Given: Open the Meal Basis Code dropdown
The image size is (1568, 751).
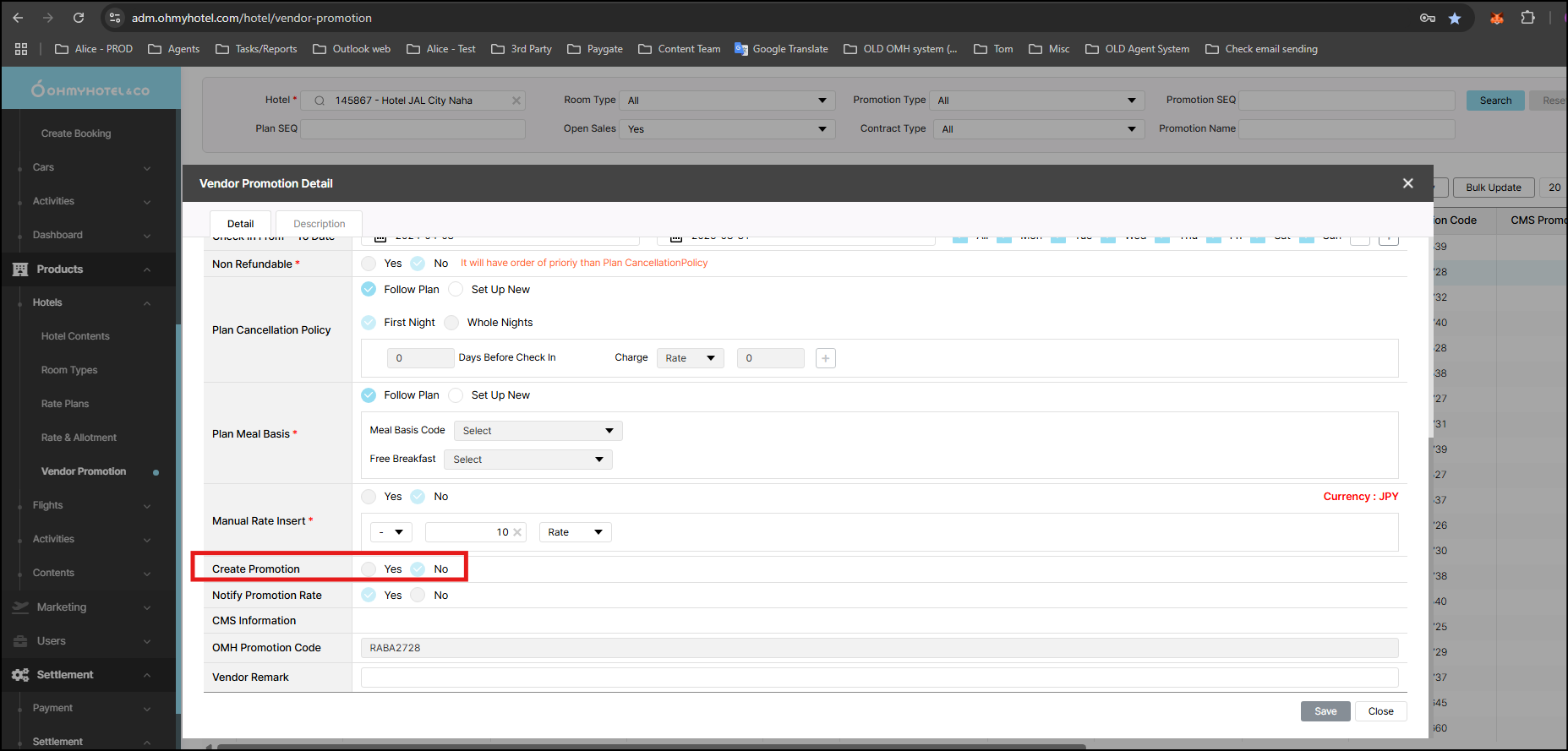Looking at the screenshot, I should pos(538,431).
